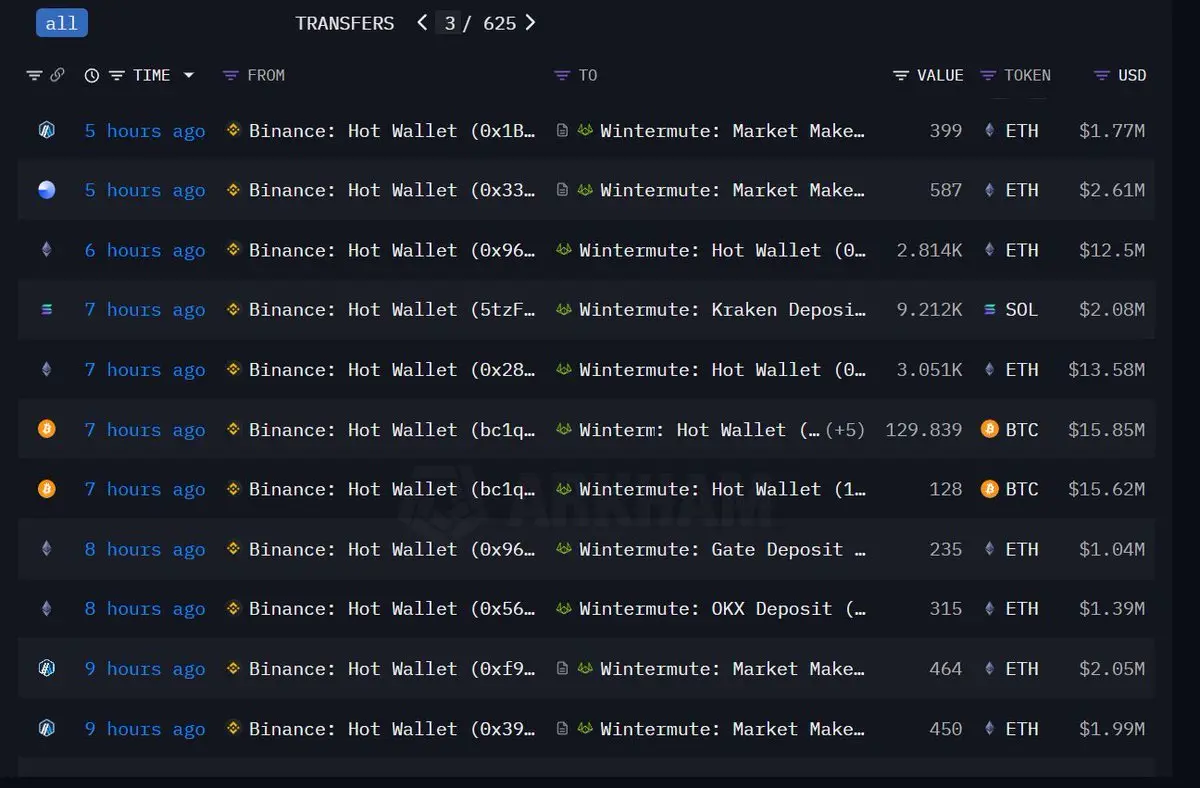Click Ethereum chain icon of 3.051K ETH row
The image size is (1200, 788).
(46, 369)
